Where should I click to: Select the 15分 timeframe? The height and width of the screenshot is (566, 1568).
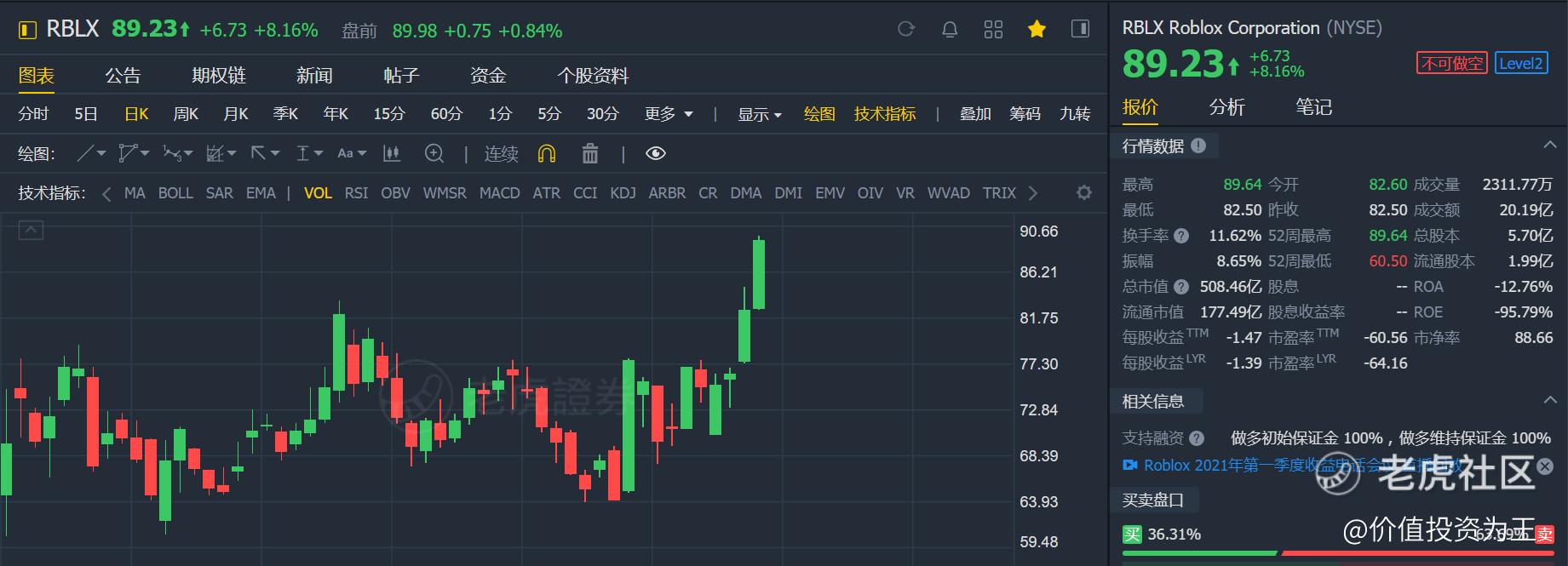pyautogui.click(x=389, y=114)
